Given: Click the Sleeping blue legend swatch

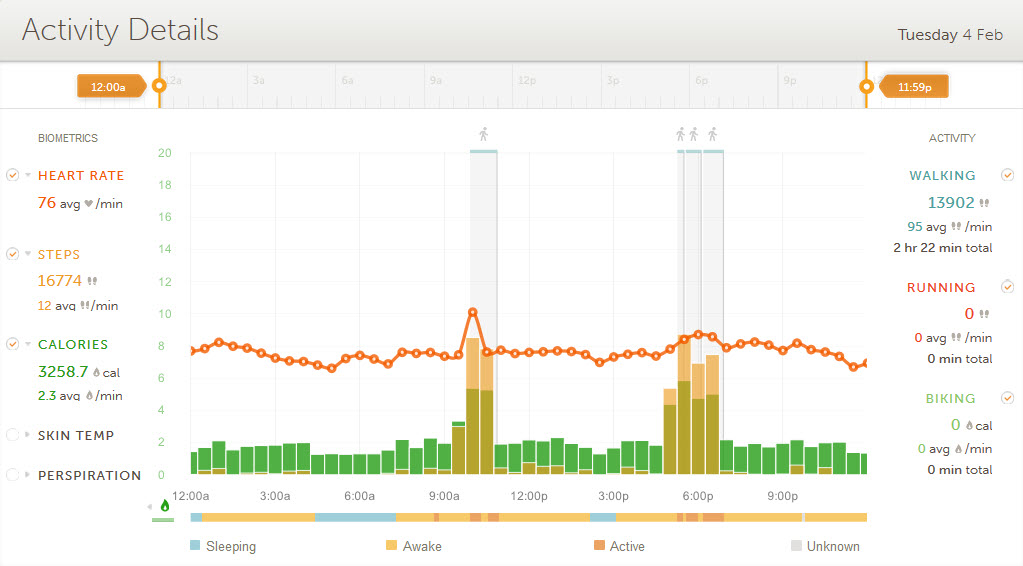Looking at the screenshot, I should 195,546.
